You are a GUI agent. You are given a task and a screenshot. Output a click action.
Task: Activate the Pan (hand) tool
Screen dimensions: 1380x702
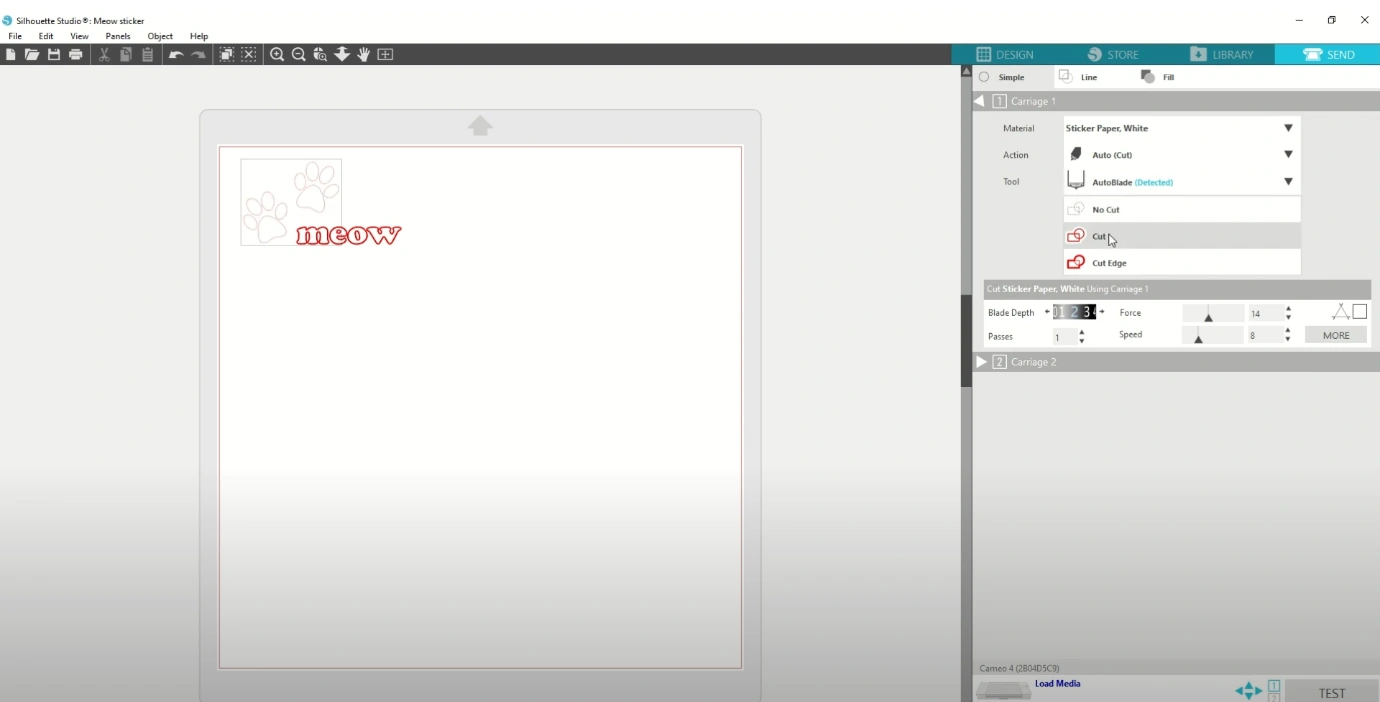coord(364,54)
